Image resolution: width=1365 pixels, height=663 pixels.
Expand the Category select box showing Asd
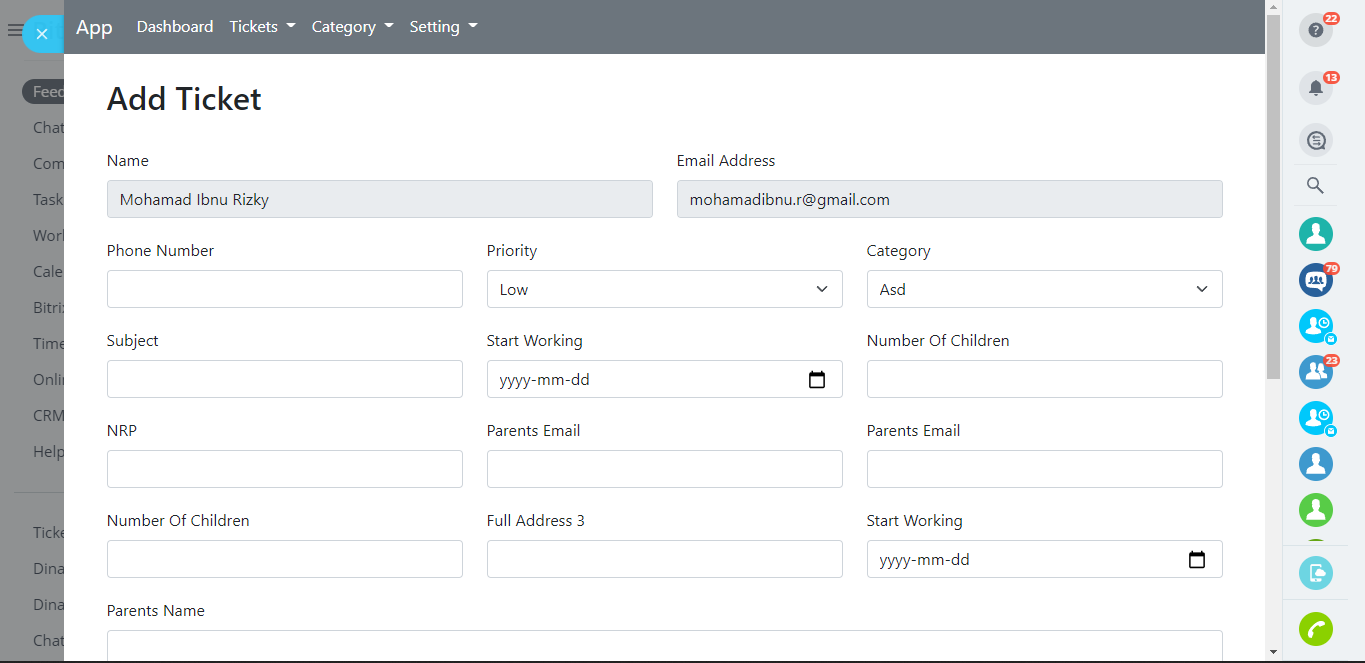pyautogui.click(x=1044, y=289)
